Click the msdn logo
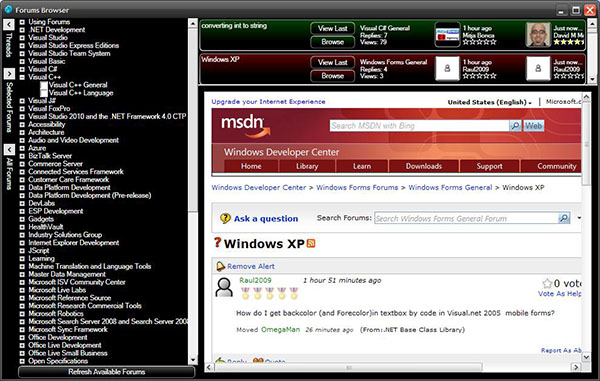Viewport: 600px width, 381px height. click(x=246, y=126)
